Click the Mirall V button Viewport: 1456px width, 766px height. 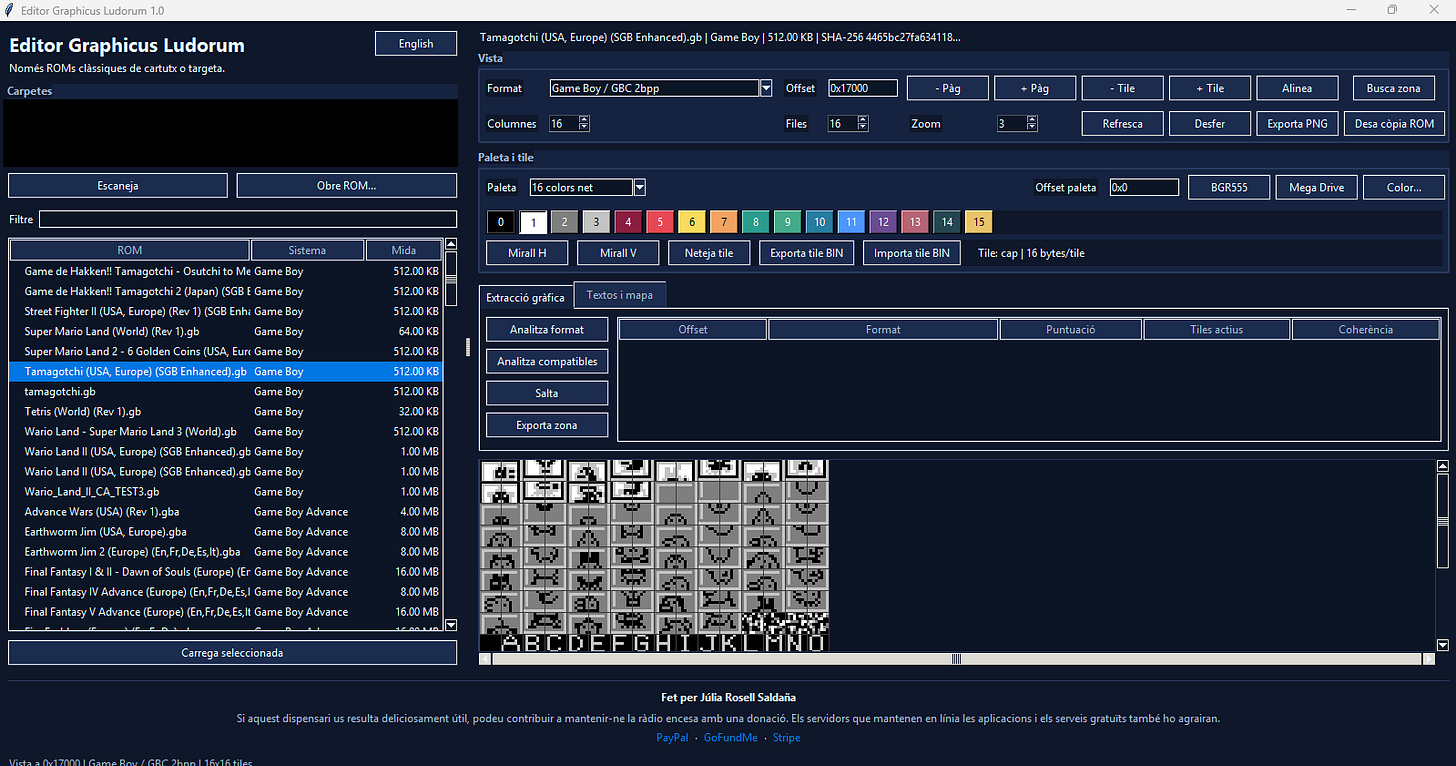pos(618,253)
